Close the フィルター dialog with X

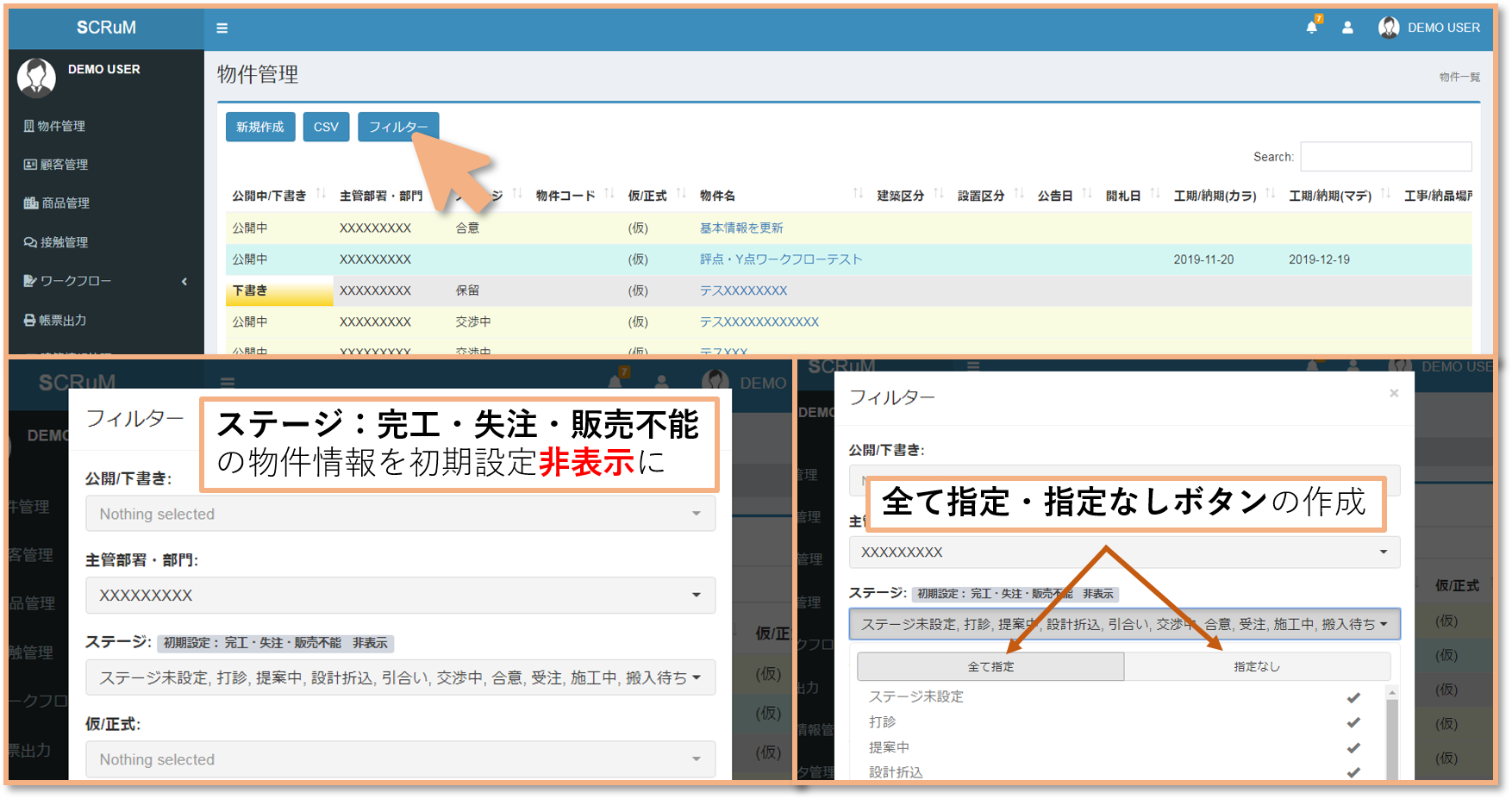[1394, 394]
